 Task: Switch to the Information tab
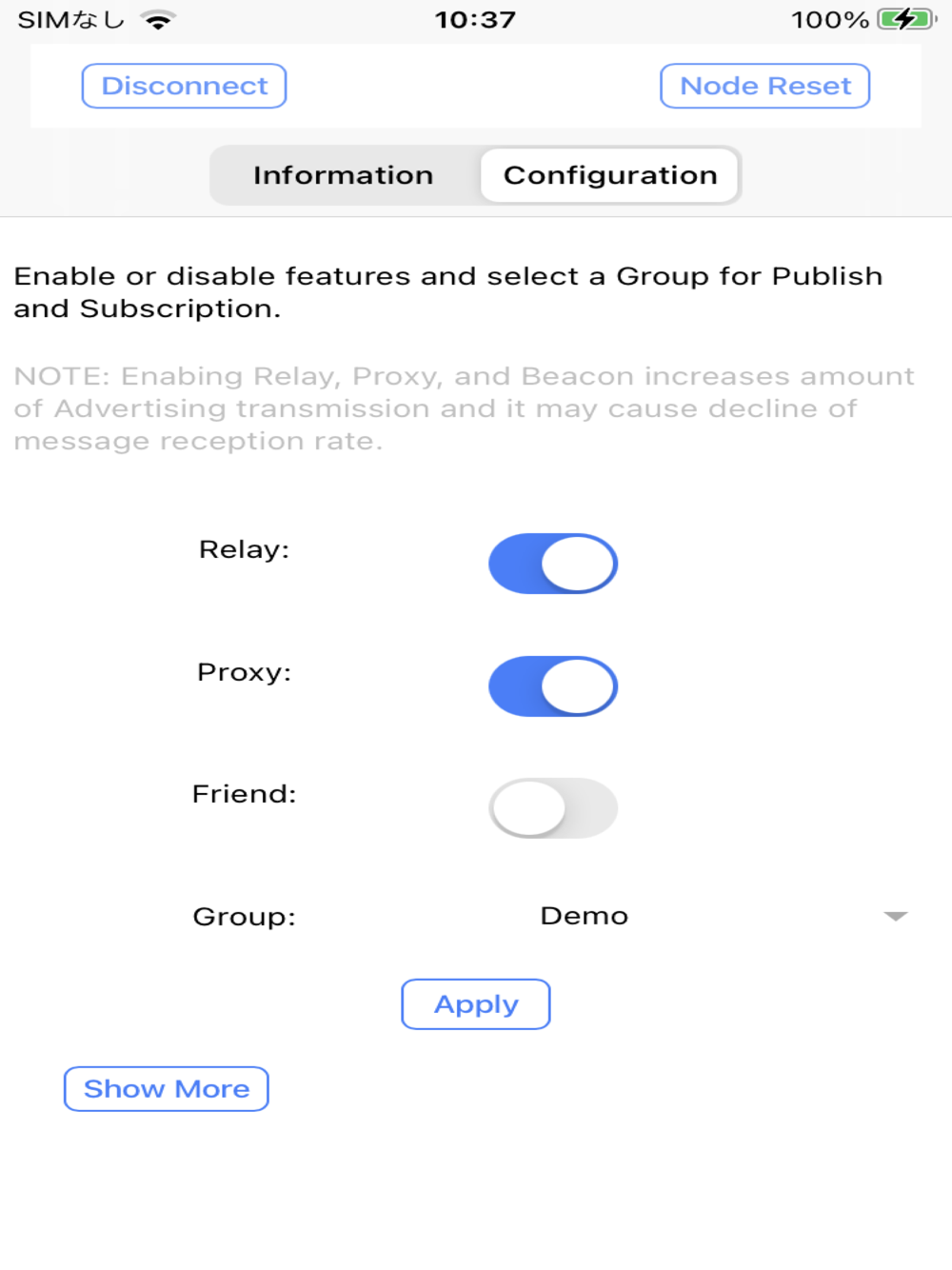pos(343,175)
